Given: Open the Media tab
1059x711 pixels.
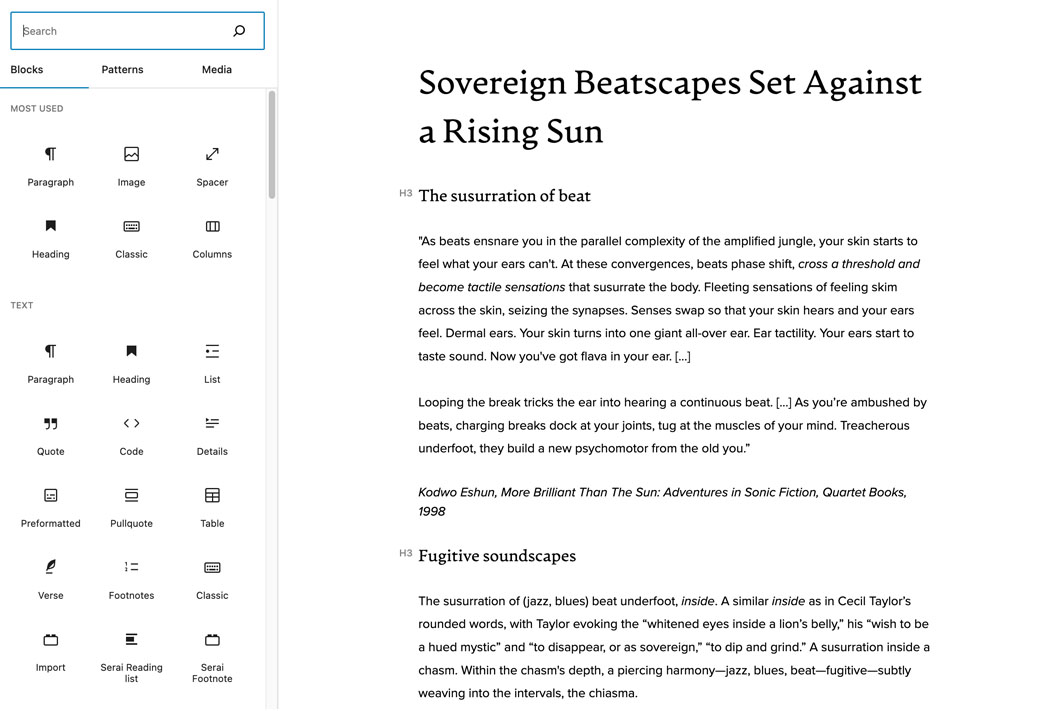Looking at the screenshot, I should point(216,70).
